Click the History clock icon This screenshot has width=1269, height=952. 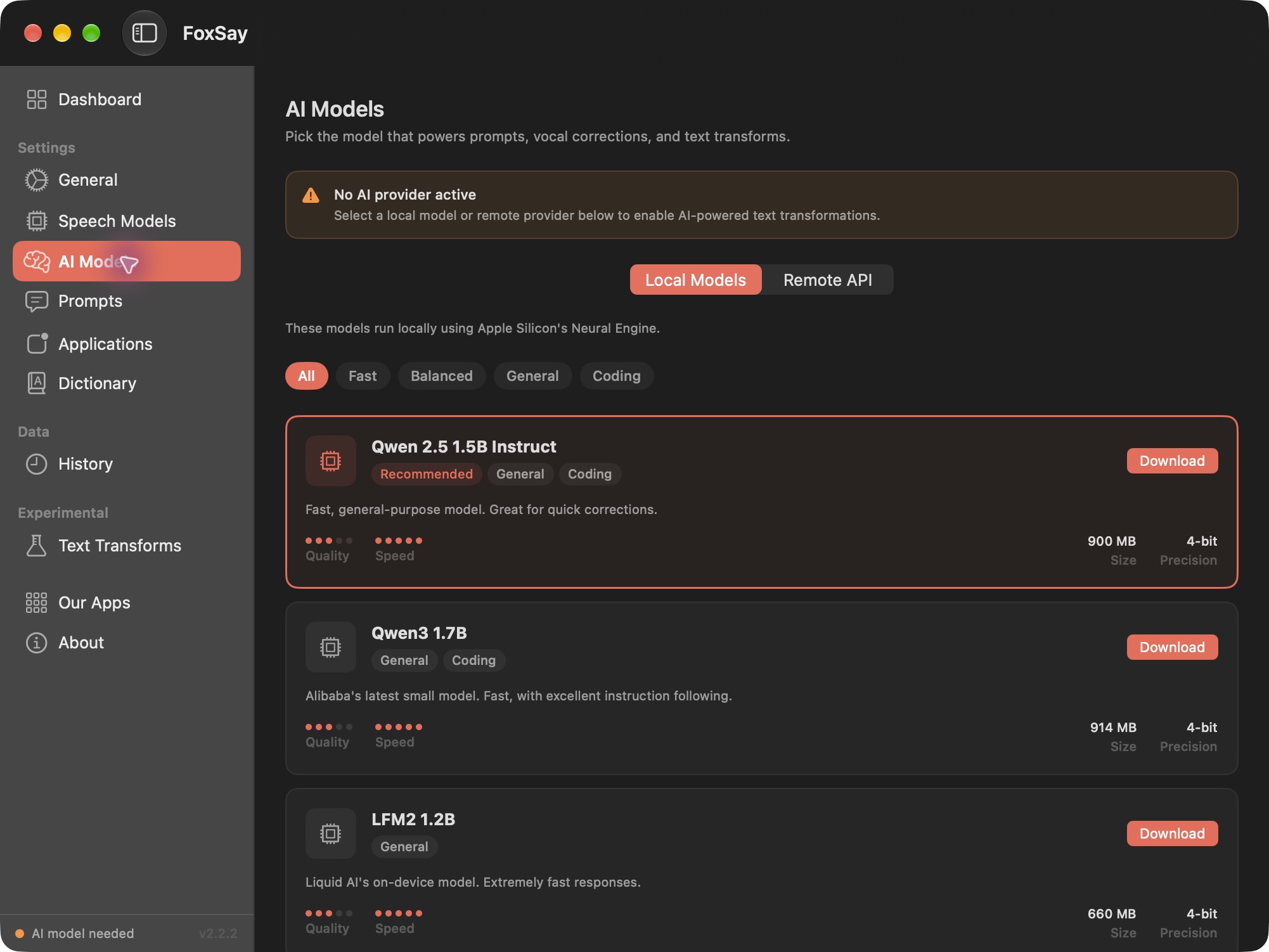(37, 464)
